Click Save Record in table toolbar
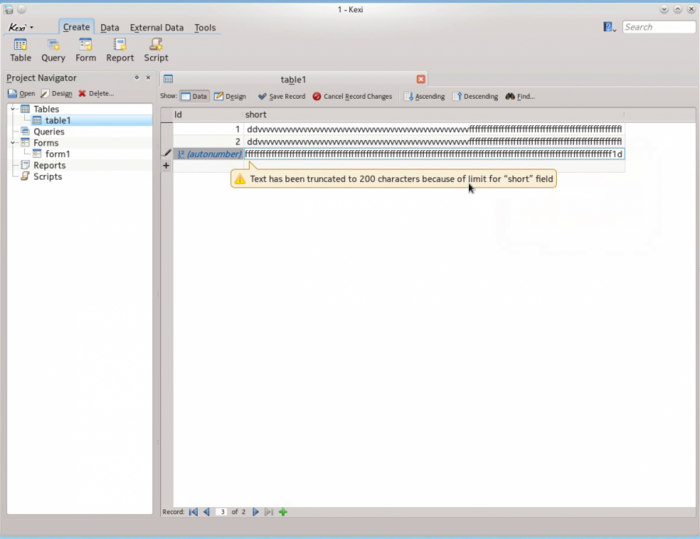 (281, 97)
